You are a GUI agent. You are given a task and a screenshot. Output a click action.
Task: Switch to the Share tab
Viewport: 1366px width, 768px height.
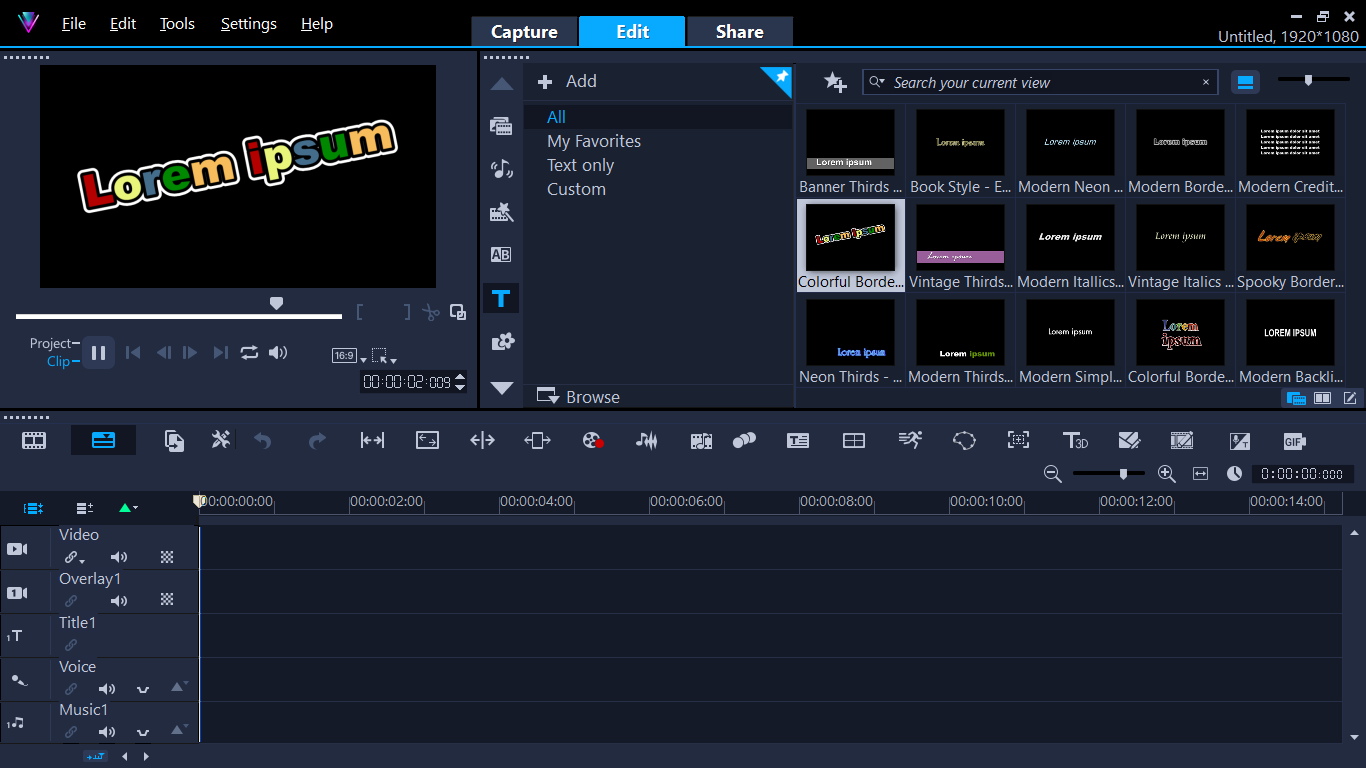tap(739, 32)
